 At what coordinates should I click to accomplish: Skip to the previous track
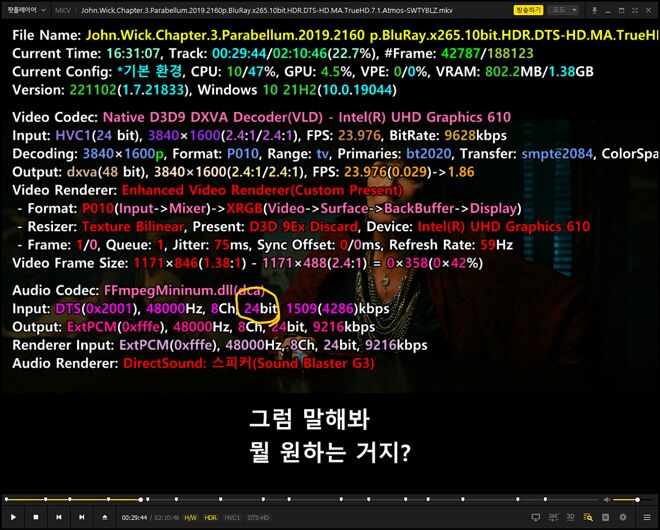click(59, 517)
